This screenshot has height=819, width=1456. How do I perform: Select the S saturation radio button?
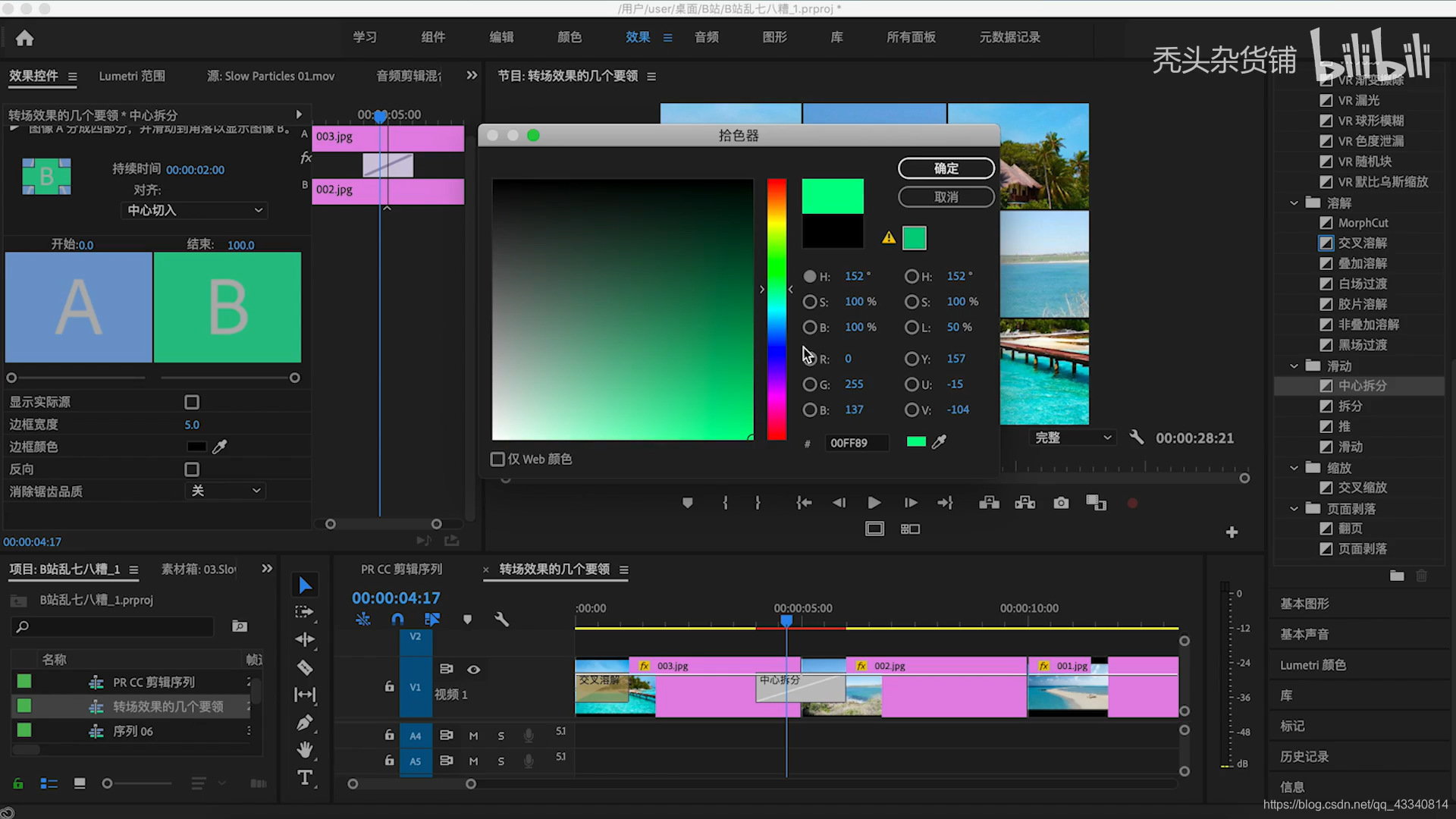(x=810, y=302)
